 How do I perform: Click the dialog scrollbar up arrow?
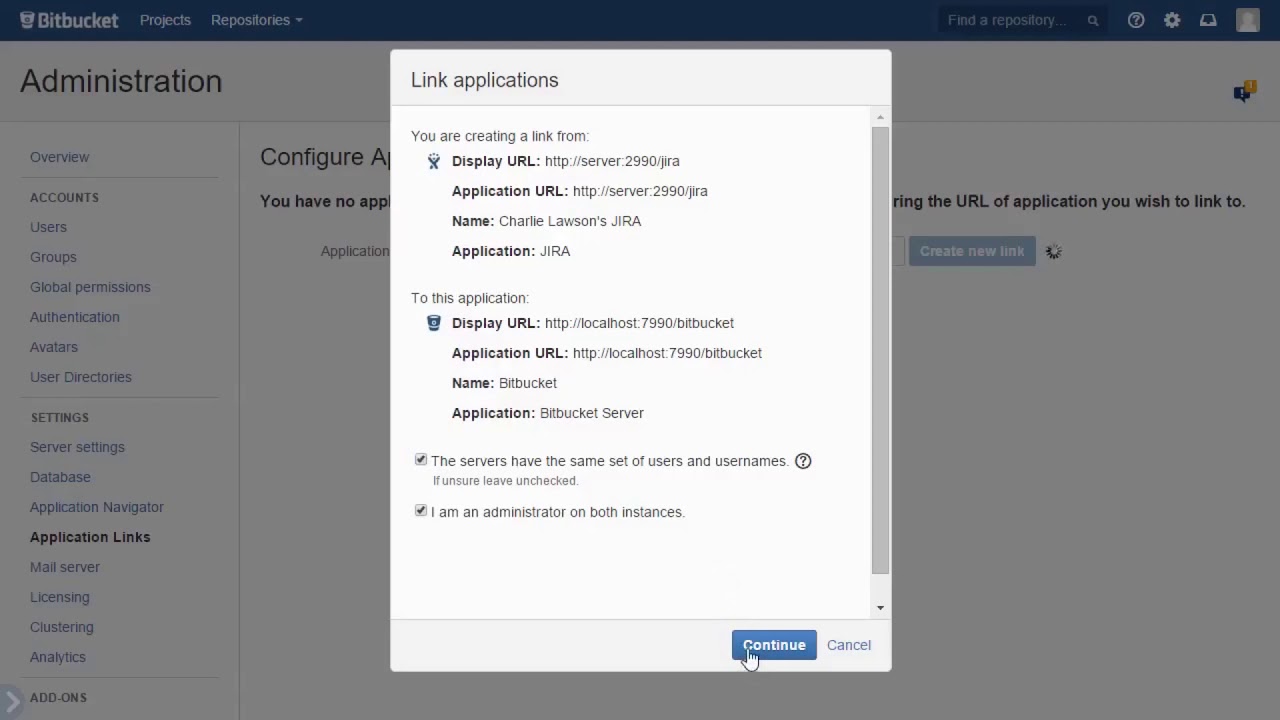point(880,117)
